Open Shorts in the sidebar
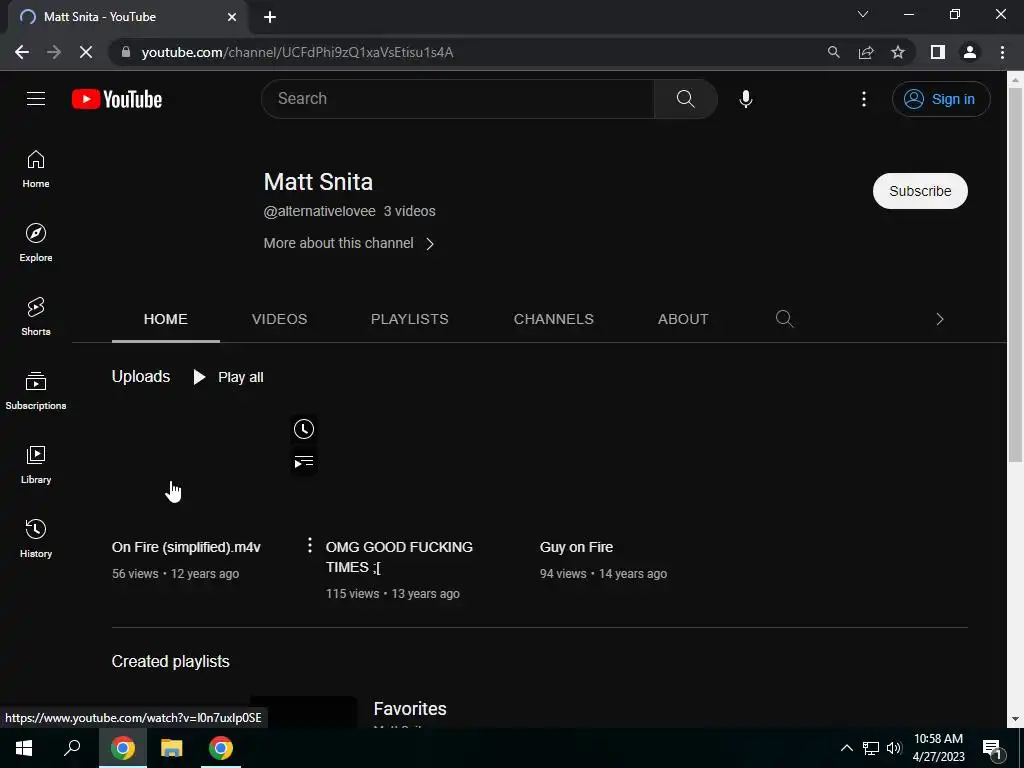This screenshot has height=768, width=1024. (36, 317)
